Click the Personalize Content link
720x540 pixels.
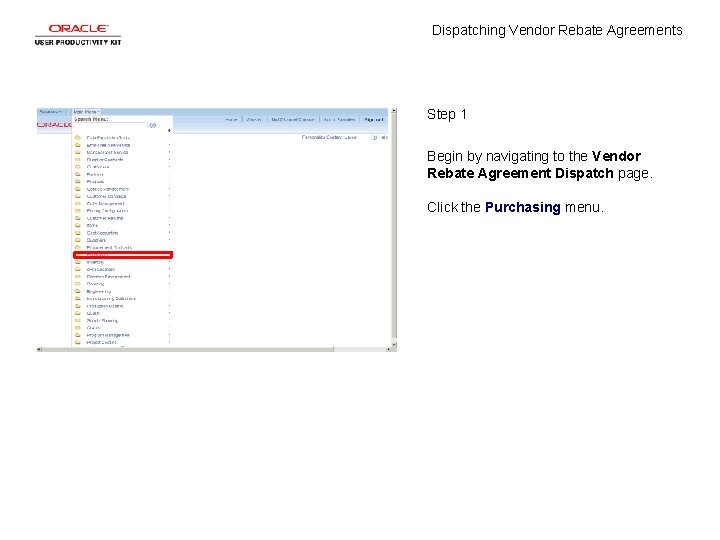[321, 137]
